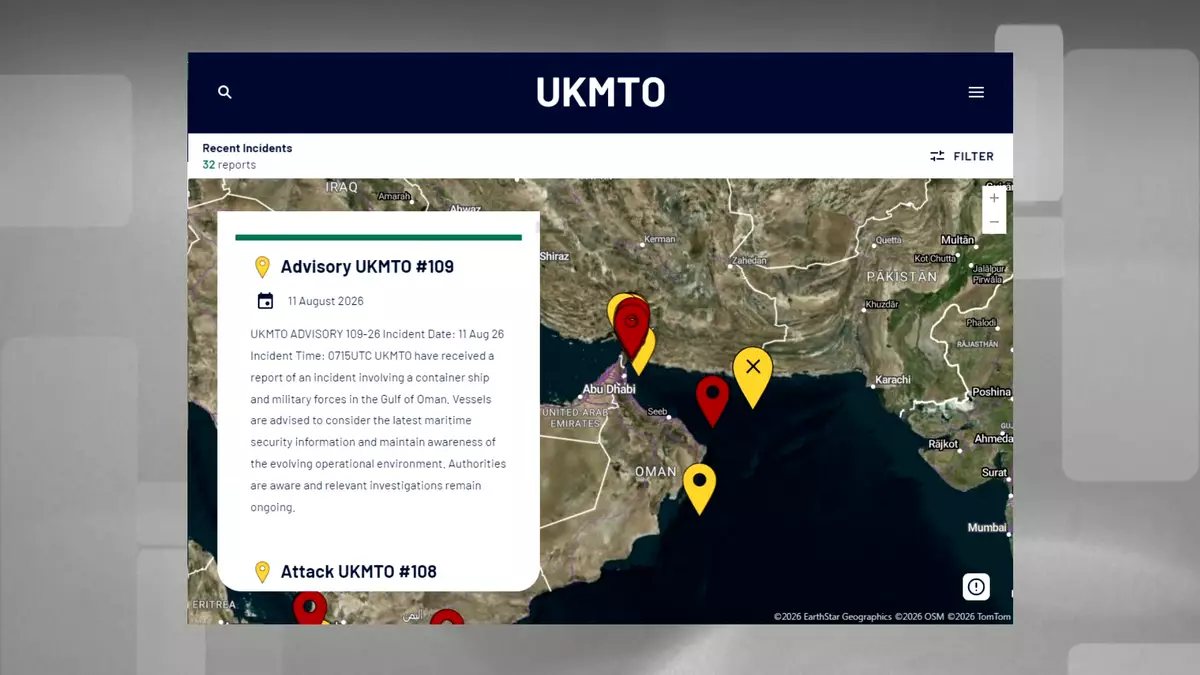Screen dimensions: 1200x675
Task: Open Attack UKMTO #108 entry
Action: [x=358, y=572]
